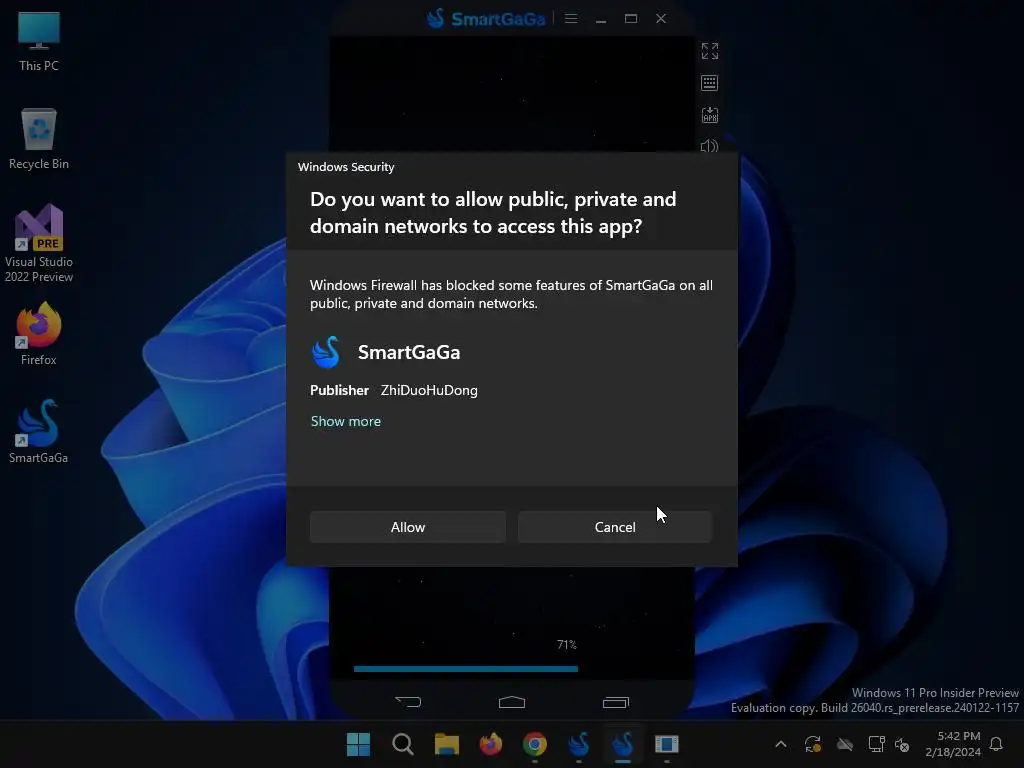Maximize the SmartGaGa window

(x=631, y=18)
